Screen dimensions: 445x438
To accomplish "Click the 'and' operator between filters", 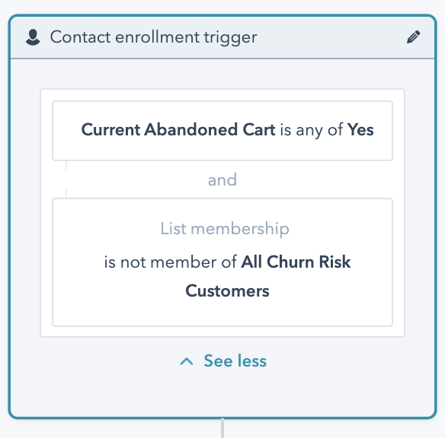I will point(222,180).
